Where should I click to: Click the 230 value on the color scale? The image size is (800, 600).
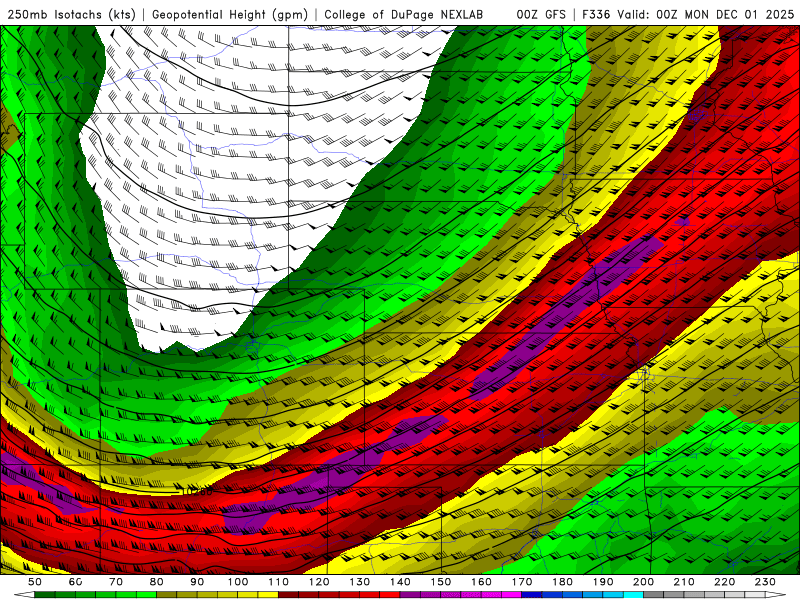pyautogui.click(x=765, y=582)
